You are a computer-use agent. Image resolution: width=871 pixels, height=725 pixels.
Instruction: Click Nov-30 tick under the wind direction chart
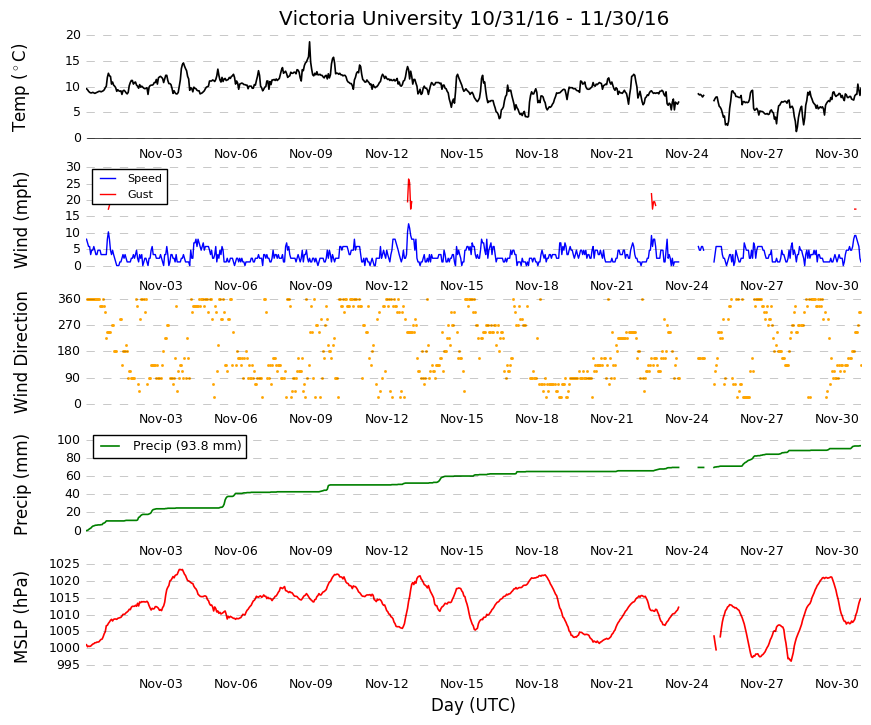pyautogui.click(x=837, y=419)
